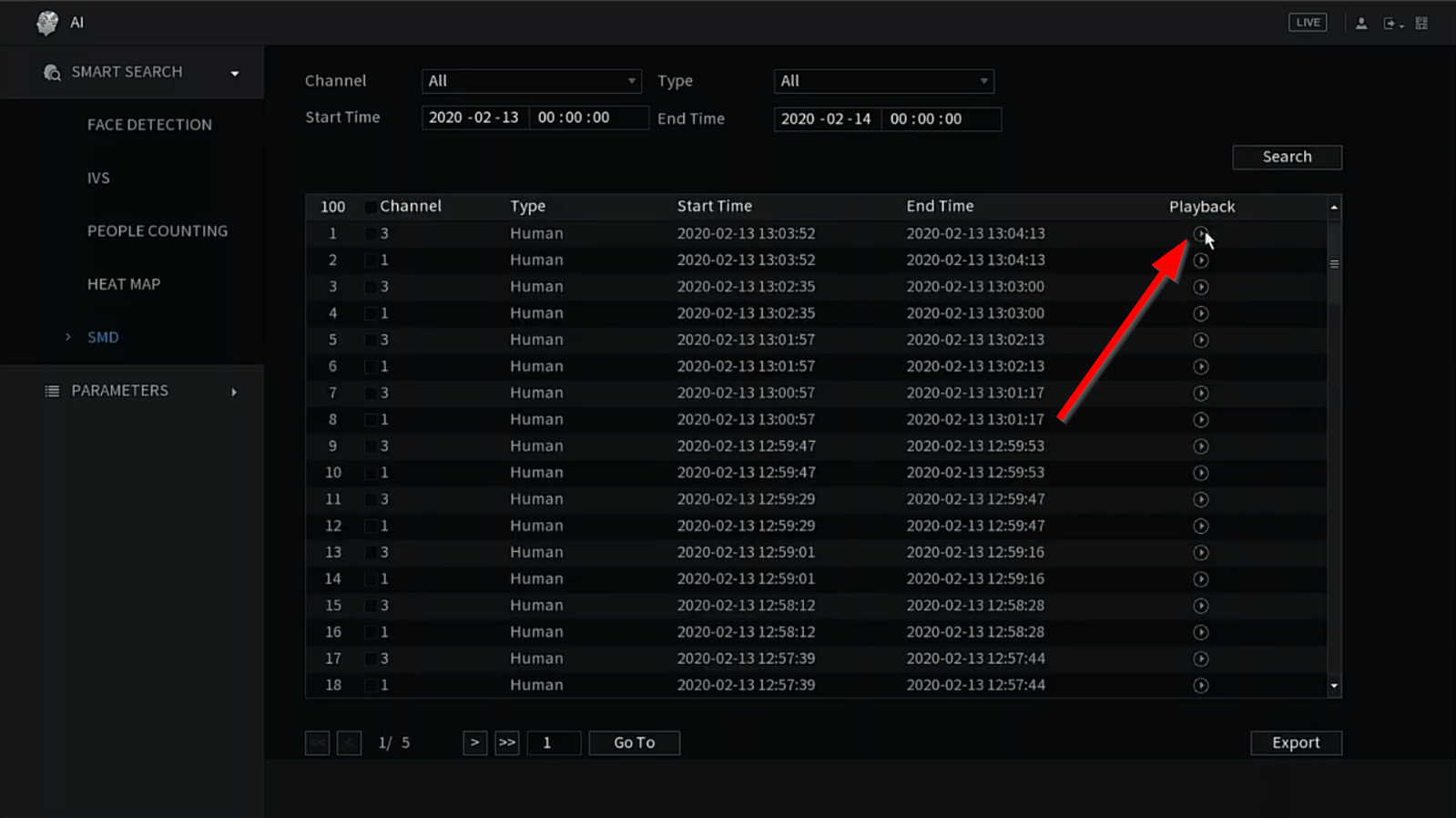Open the Channel dropdown
1456x818 pixels.
532,81
